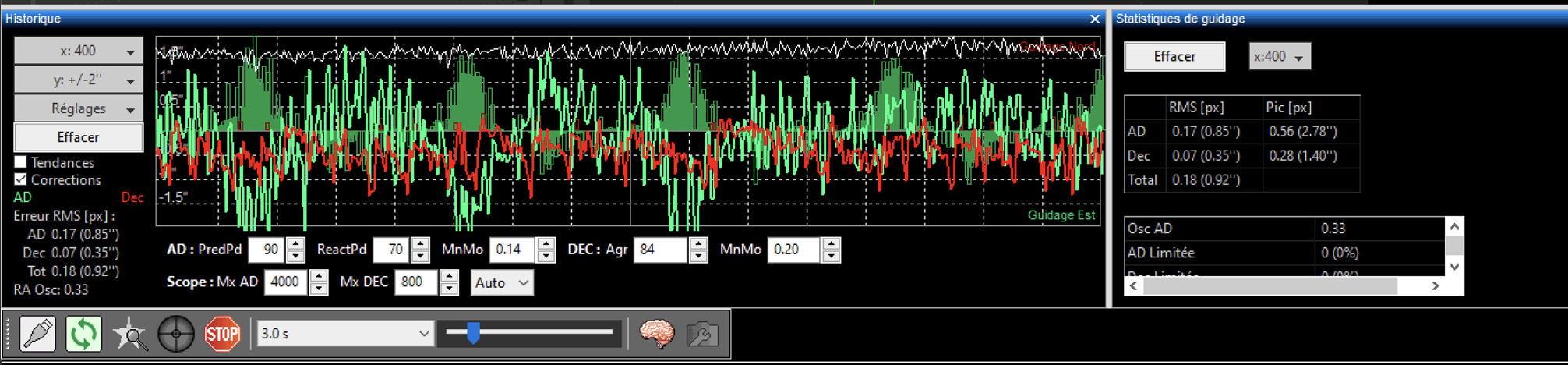Select the Dec RMS 0.07 (0.35'') cell
This screenshot has width=1568, height=365.
pyautogui.click(x=1213, y=156)
